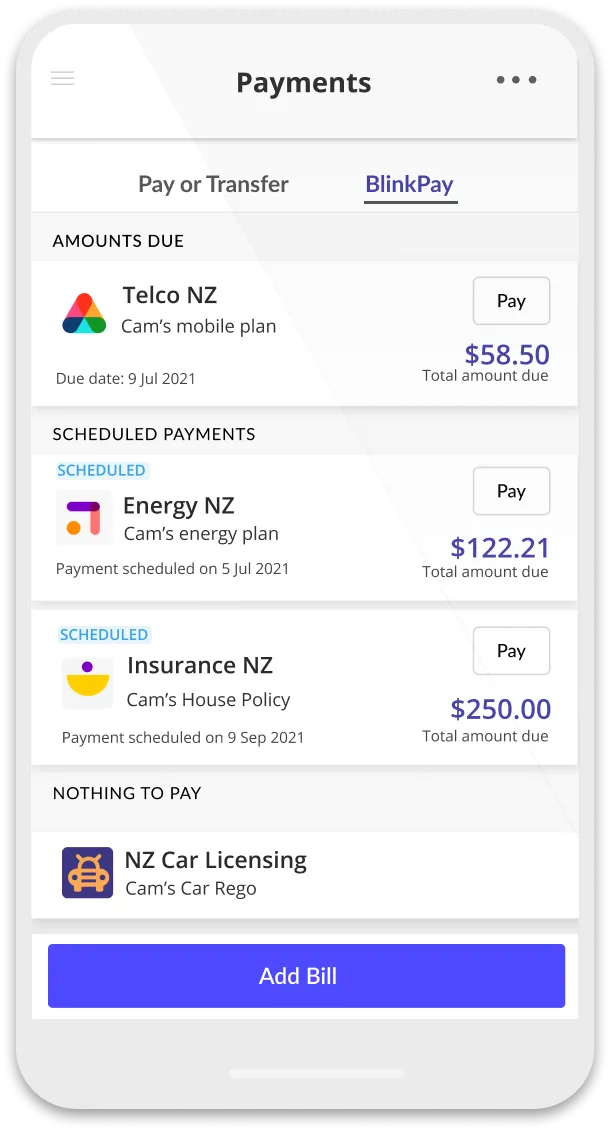Tap the Payments screen title
The height and width of the screenshot is (1131, 610).
304,83
